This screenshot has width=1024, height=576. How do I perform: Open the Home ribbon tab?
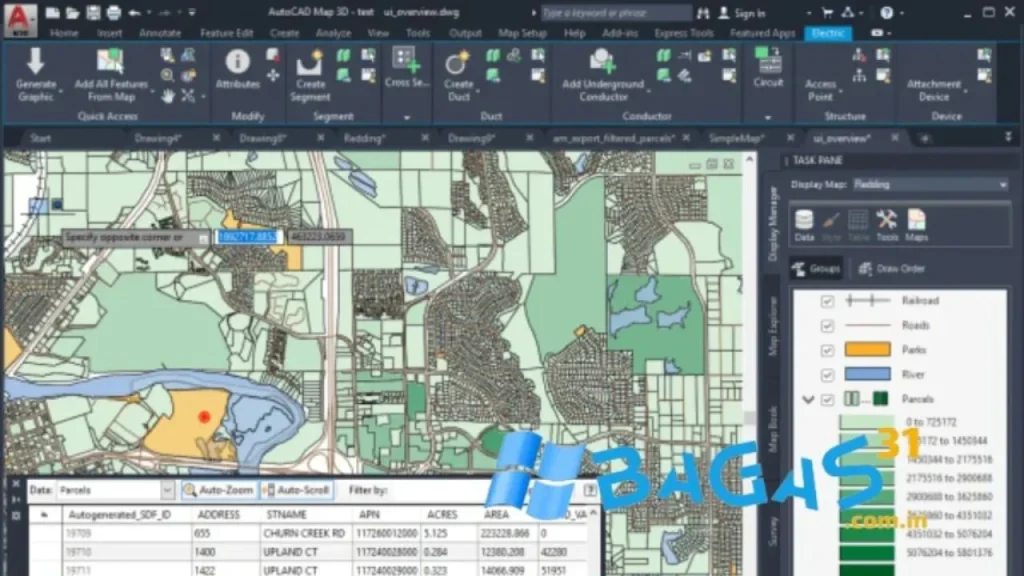pyautogui.click(x=64, y=33)
